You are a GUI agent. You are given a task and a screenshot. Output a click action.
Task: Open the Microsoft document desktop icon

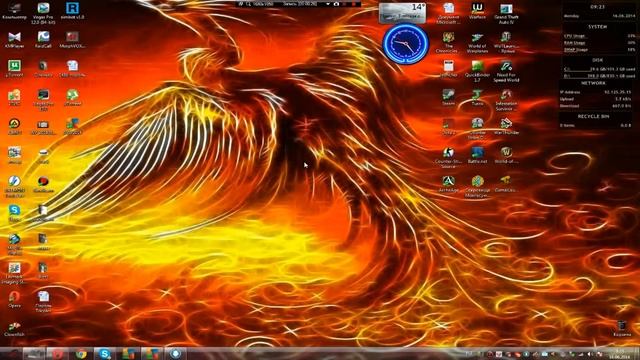point(448,13)
